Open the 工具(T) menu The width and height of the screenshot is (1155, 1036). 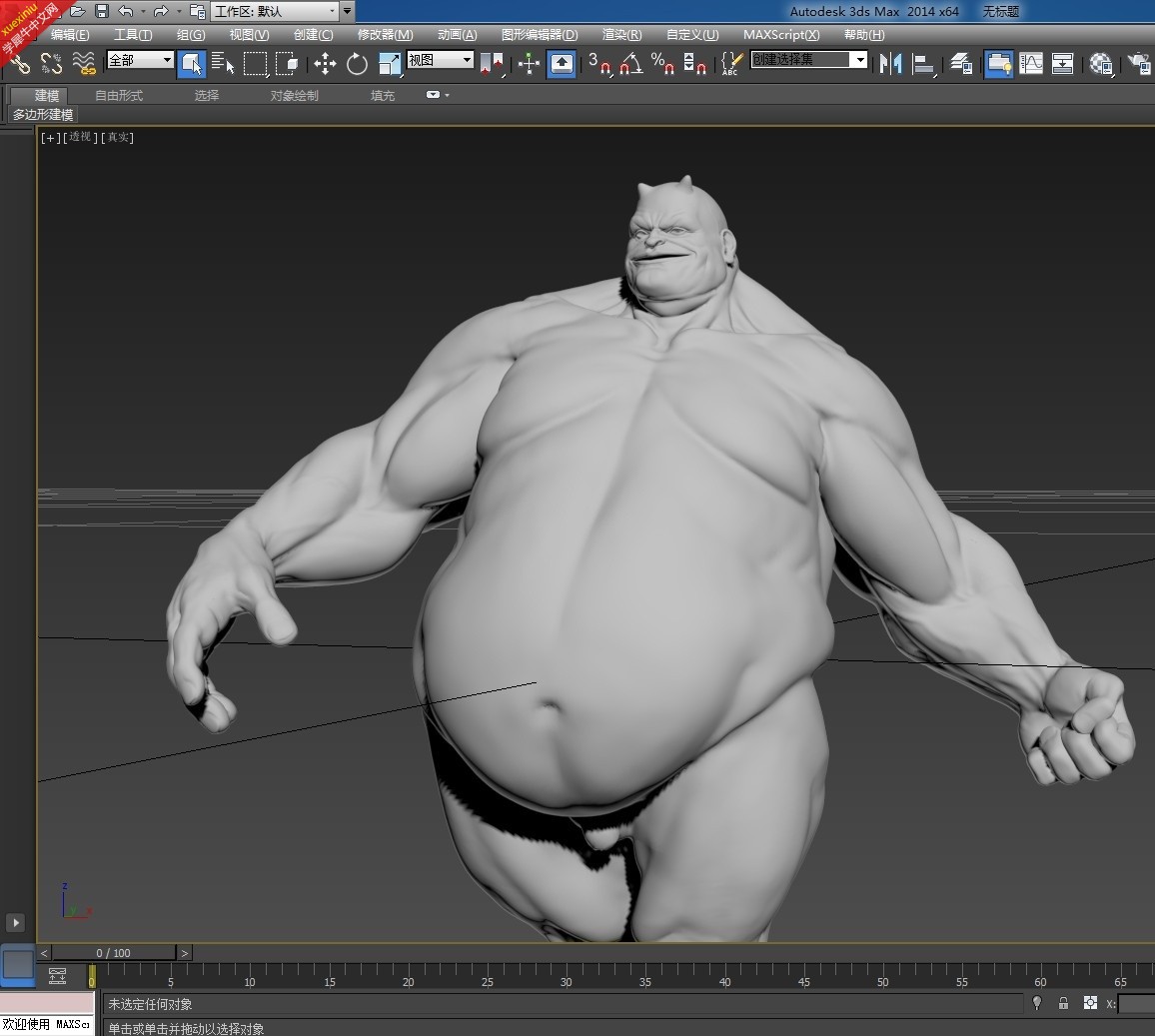[133, 35]
